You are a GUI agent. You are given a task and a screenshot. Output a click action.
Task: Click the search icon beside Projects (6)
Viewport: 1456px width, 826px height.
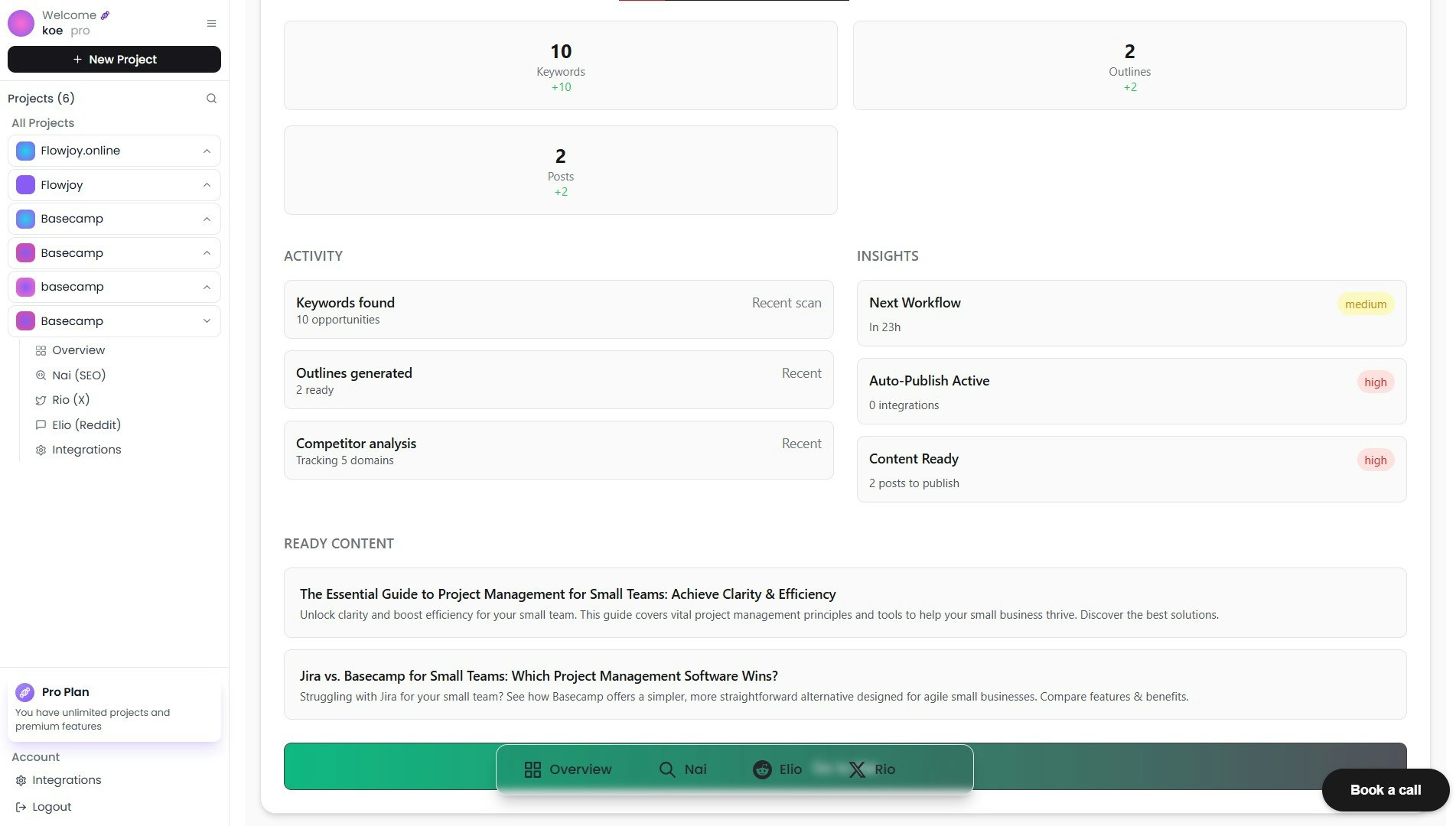click(211, 99)
